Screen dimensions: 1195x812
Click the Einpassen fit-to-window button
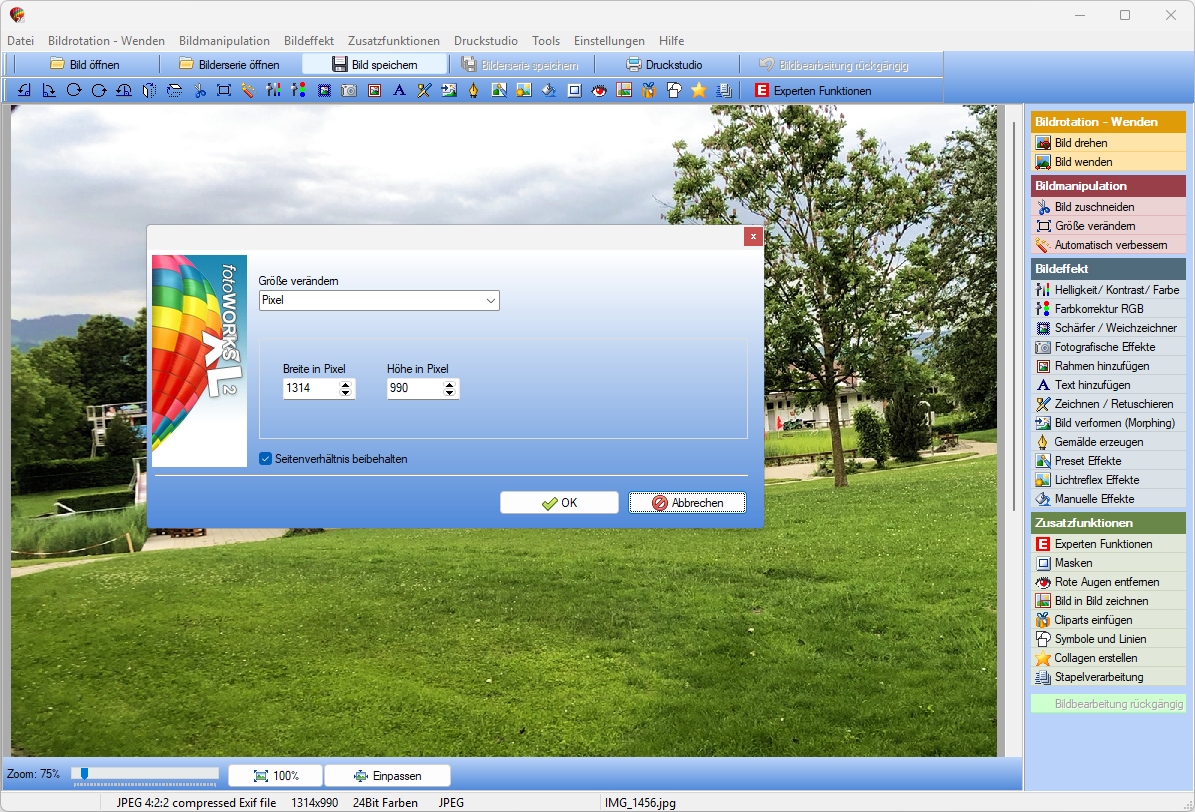click(x=387, y=775)
